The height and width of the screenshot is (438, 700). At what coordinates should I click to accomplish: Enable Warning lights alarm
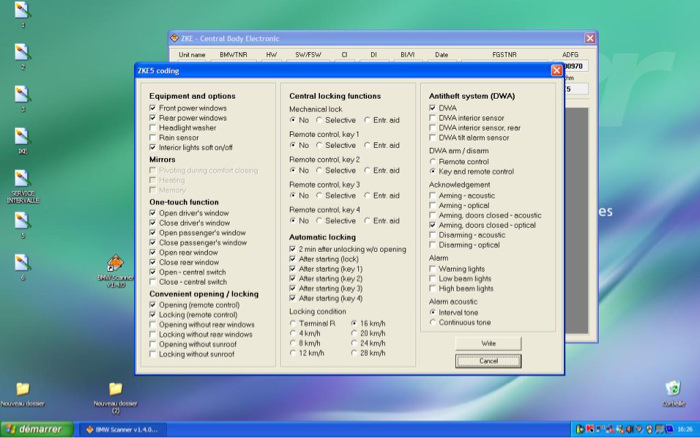pyautogui.click(x=432, y=269)
